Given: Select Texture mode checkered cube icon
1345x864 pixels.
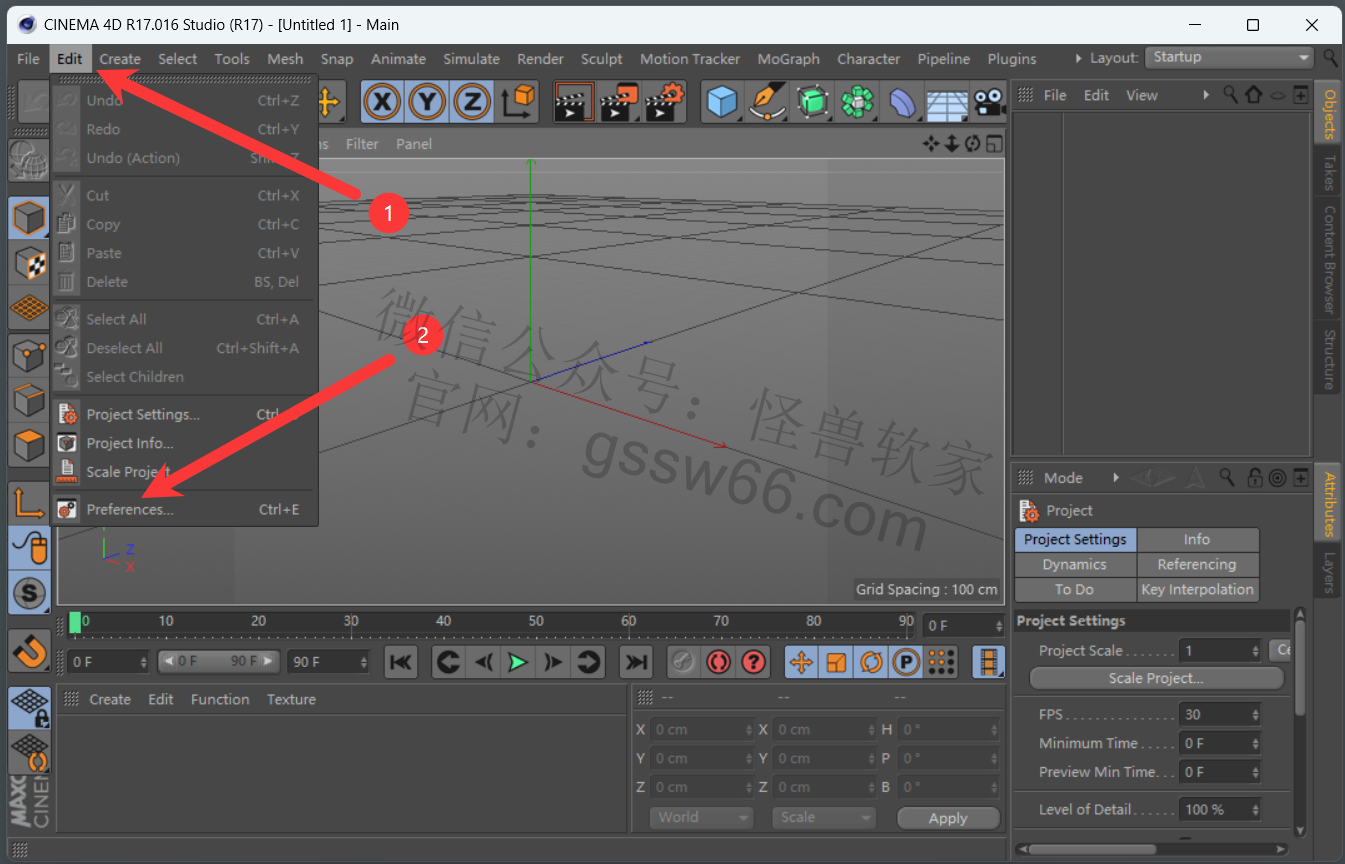Looking at the screenshot, I should 29,263.
